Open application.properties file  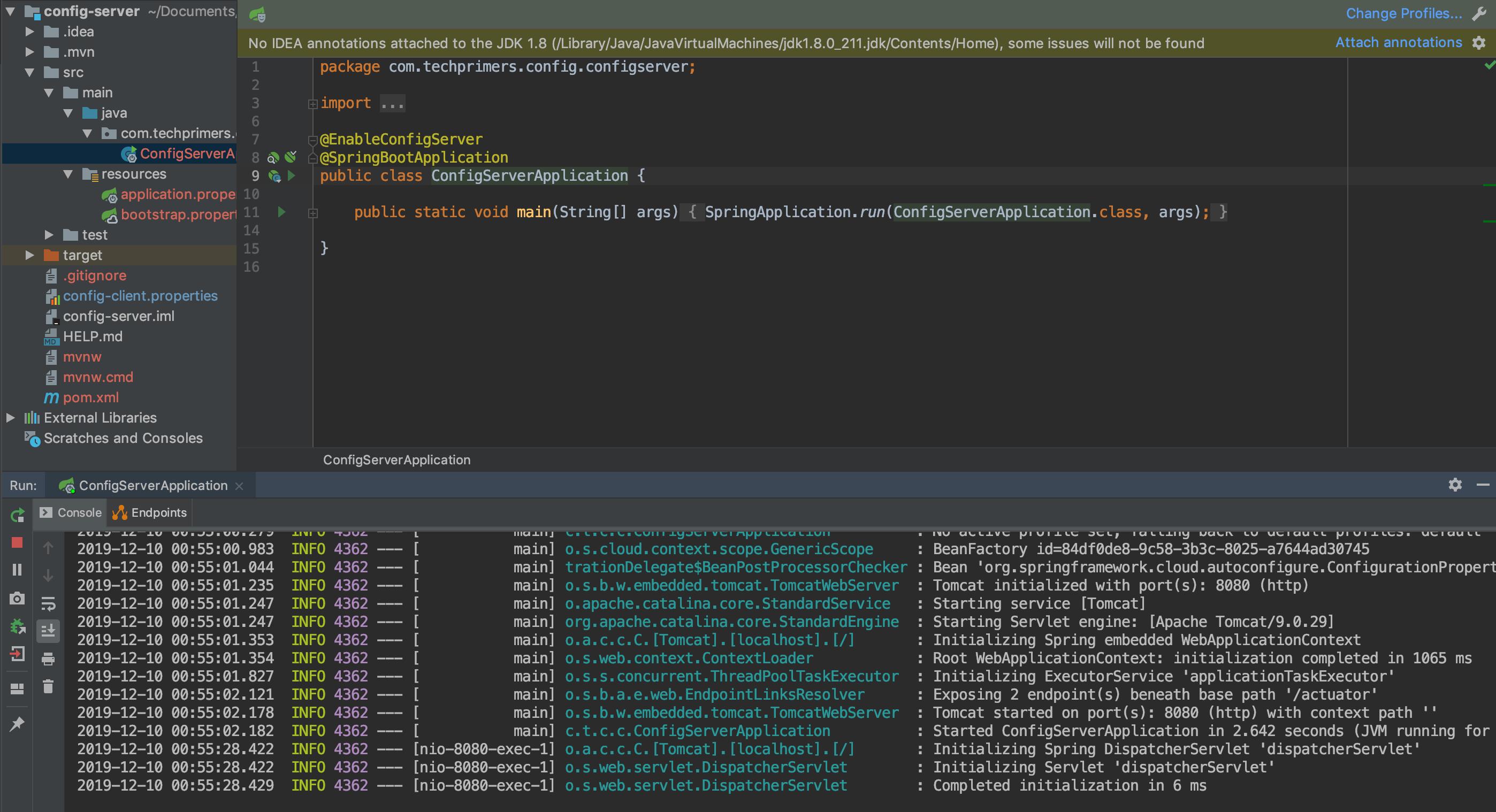pos(169,194)
